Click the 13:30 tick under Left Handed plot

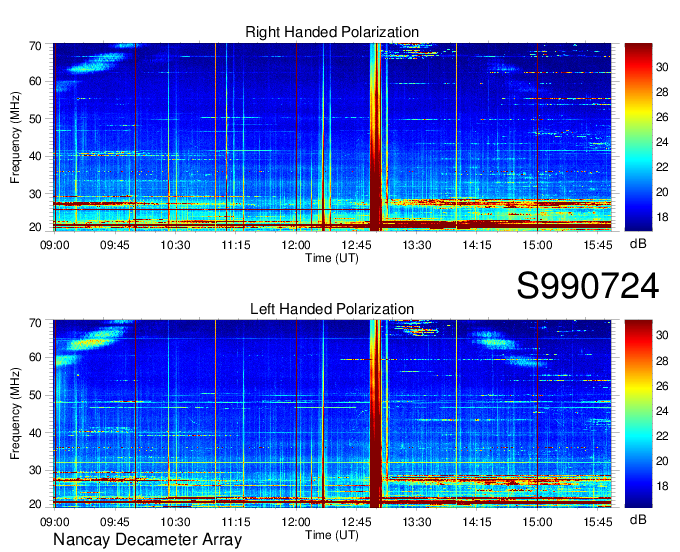point(417,522)
